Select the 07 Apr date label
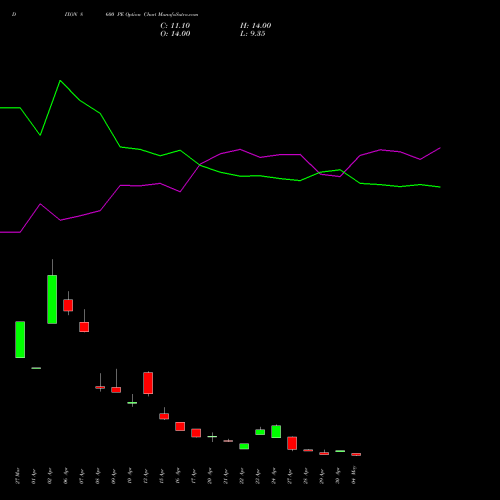500x500 pixels. pyautogui.click(x=82, y=476)
